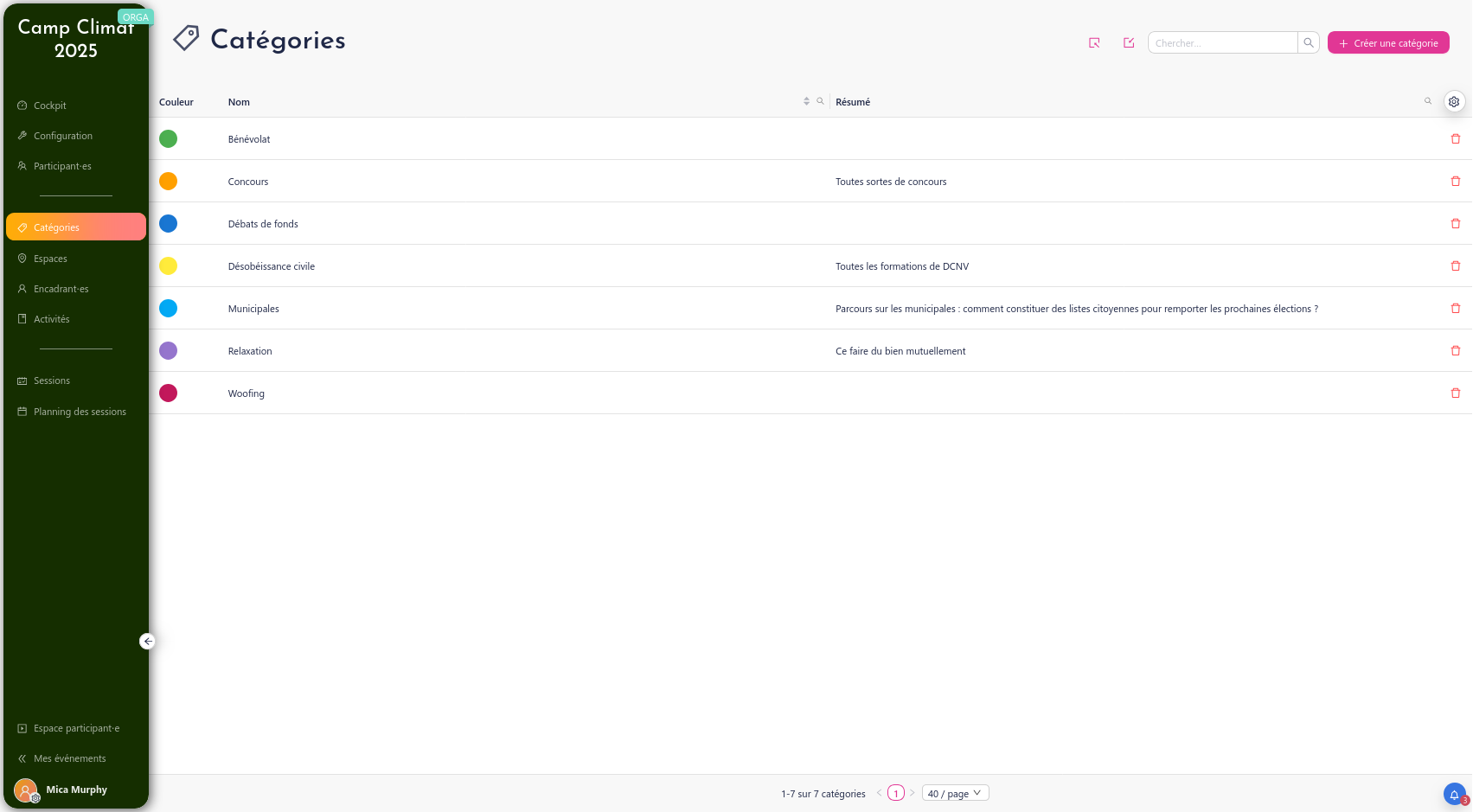
Task: Open the Activités sidebar item
Action: click(x=52, y=319)
